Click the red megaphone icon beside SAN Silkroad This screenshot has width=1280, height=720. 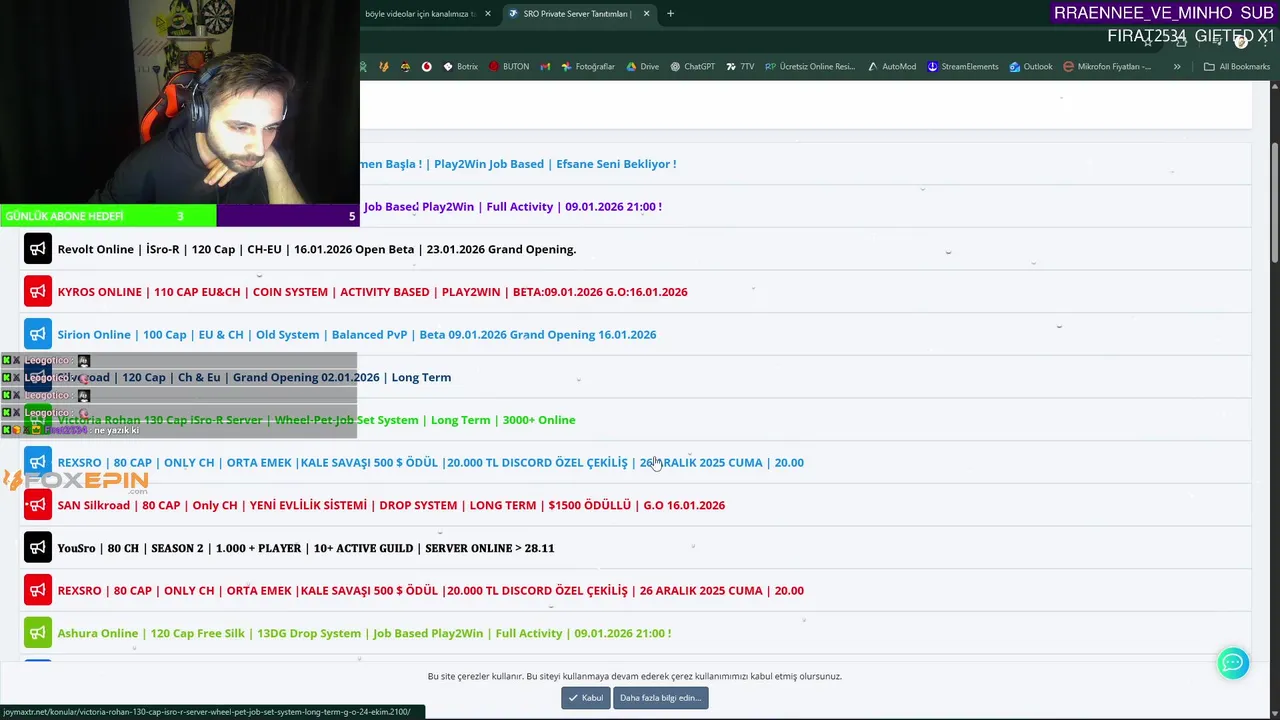37,505
